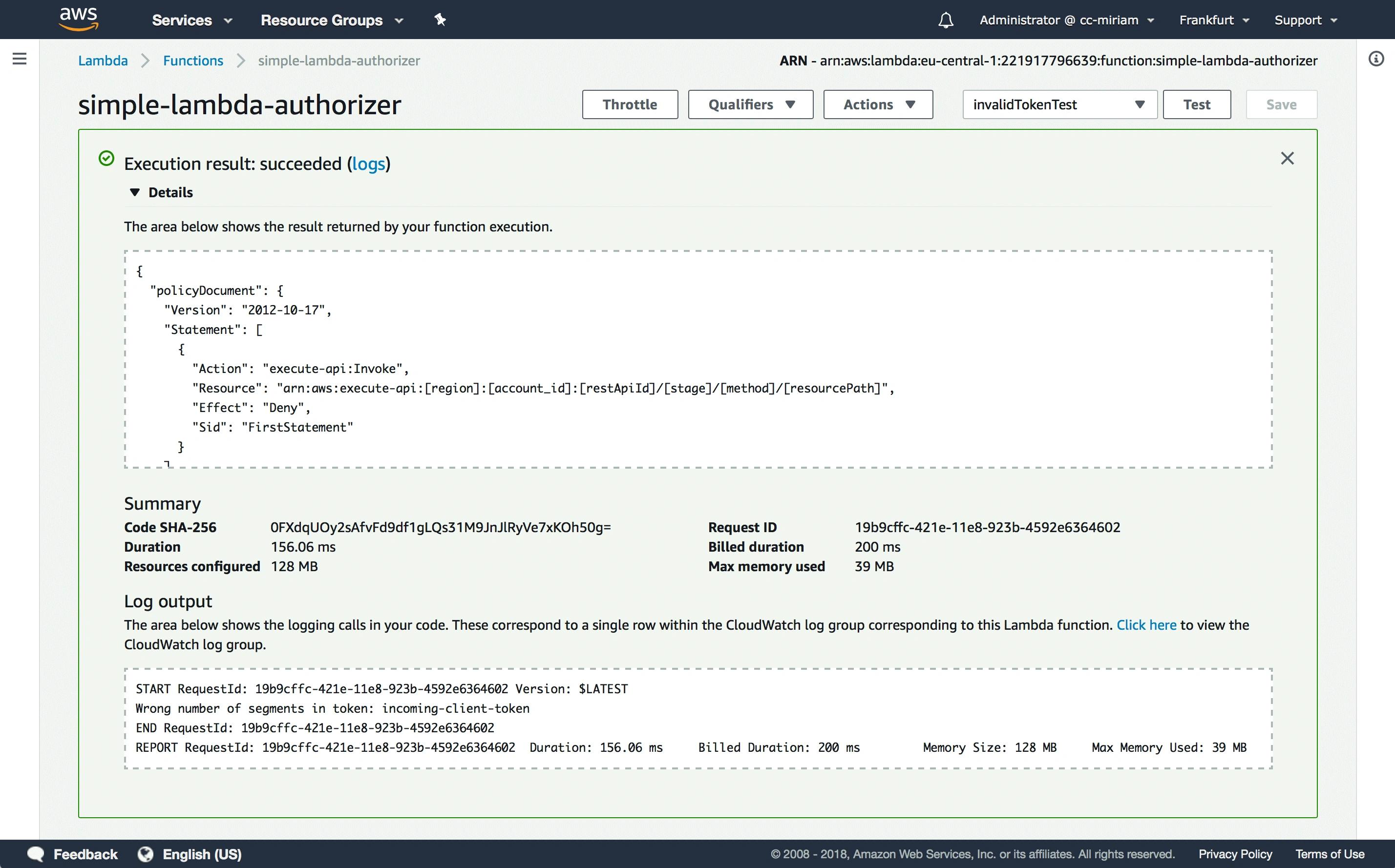Click the Feedback speech bubble icon

[35, 854]
